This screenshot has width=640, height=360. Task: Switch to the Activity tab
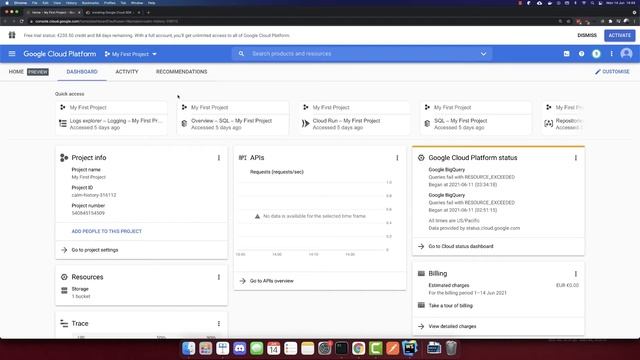[x=127, y=72]
